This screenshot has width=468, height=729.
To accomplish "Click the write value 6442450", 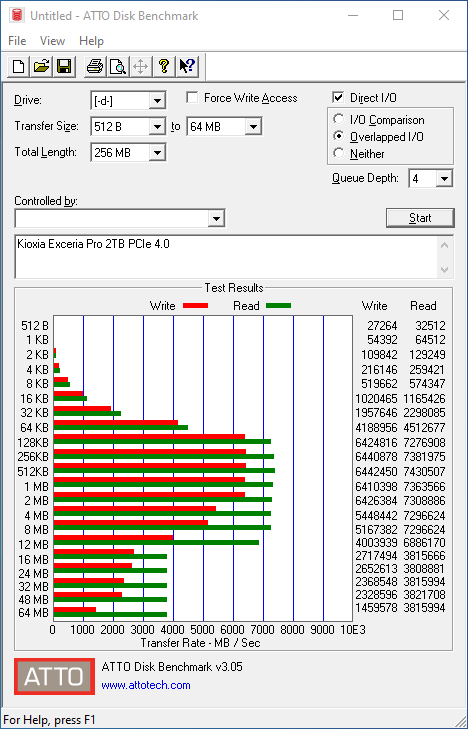I will coord(376,471).
